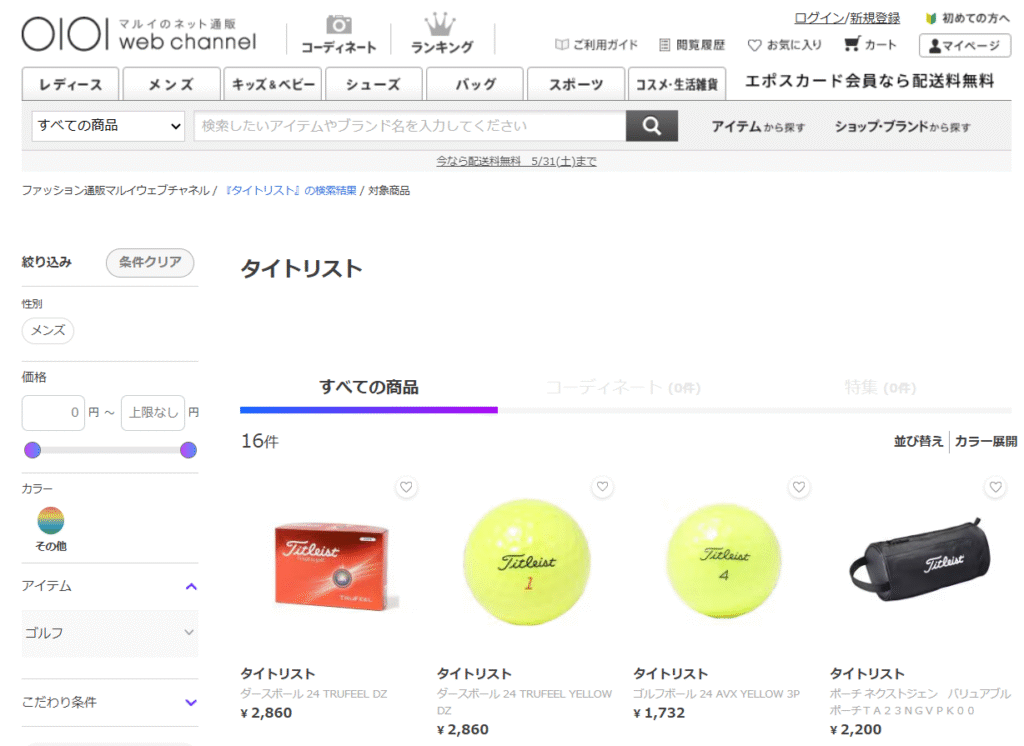The width and height of the screenshot is (1024, 746).
Task: Open ご利用ガイド book icon link
Action: [596, 44]
